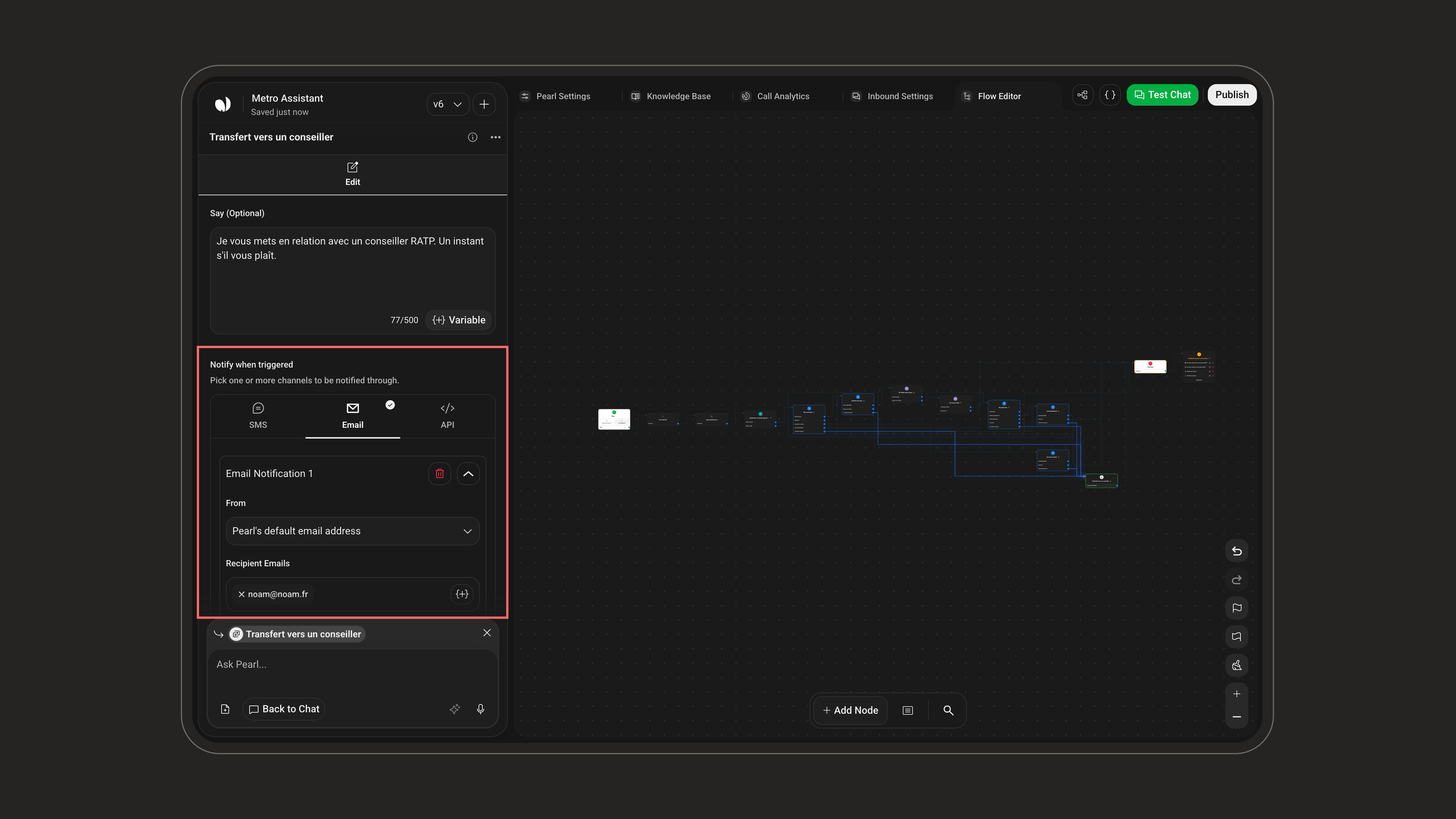The image size is (1456, 819).
Task: Open the info icon beside node title
Action: (x=473, y=137)
